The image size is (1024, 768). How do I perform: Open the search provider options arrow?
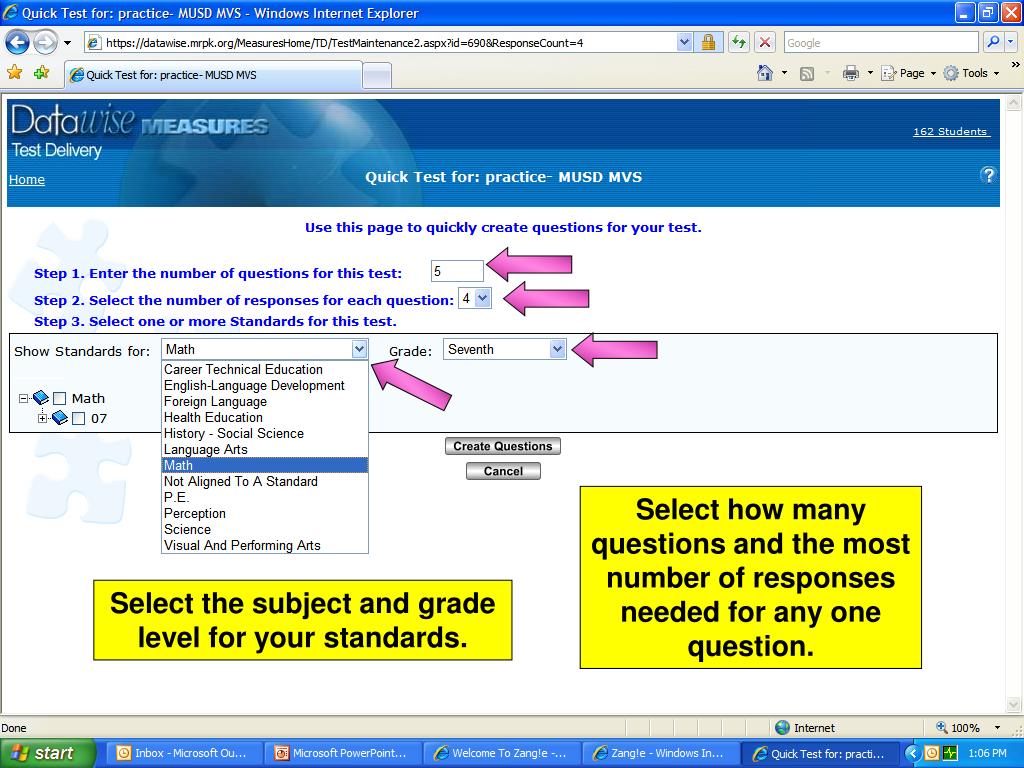pos(1010,42)
